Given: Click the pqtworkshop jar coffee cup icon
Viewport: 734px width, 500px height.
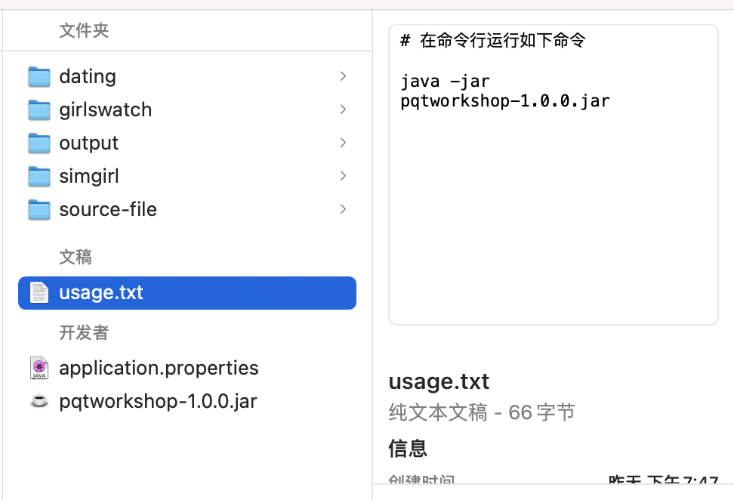Looking at the screenshot, I should 39,401.
